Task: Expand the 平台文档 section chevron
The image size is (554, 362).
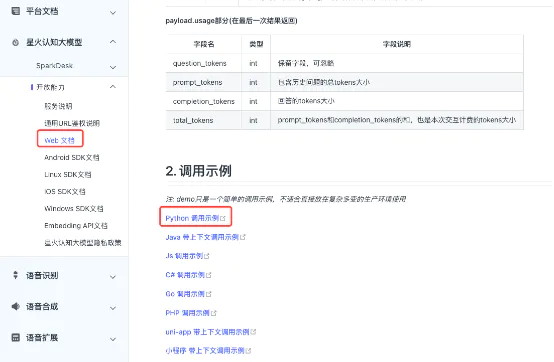Action: point(113,13)
